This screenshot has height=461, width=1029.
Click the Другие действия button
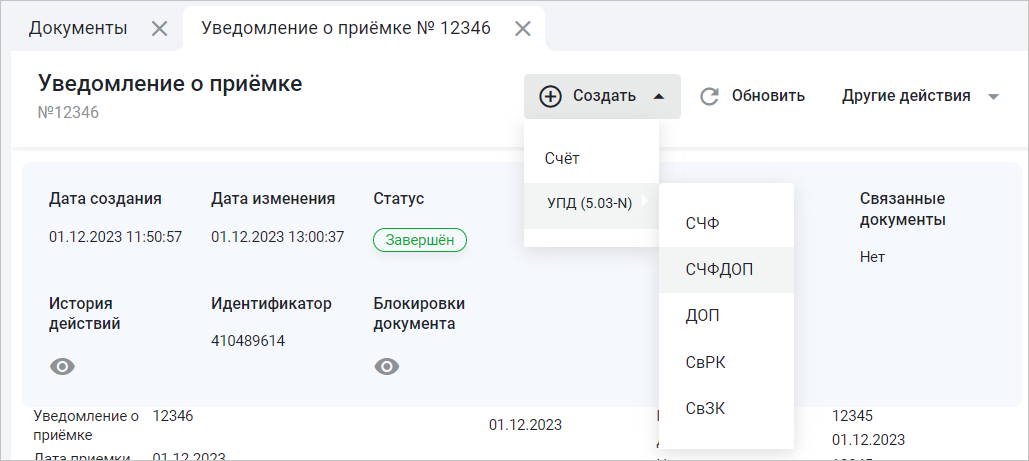pos(905,96)
